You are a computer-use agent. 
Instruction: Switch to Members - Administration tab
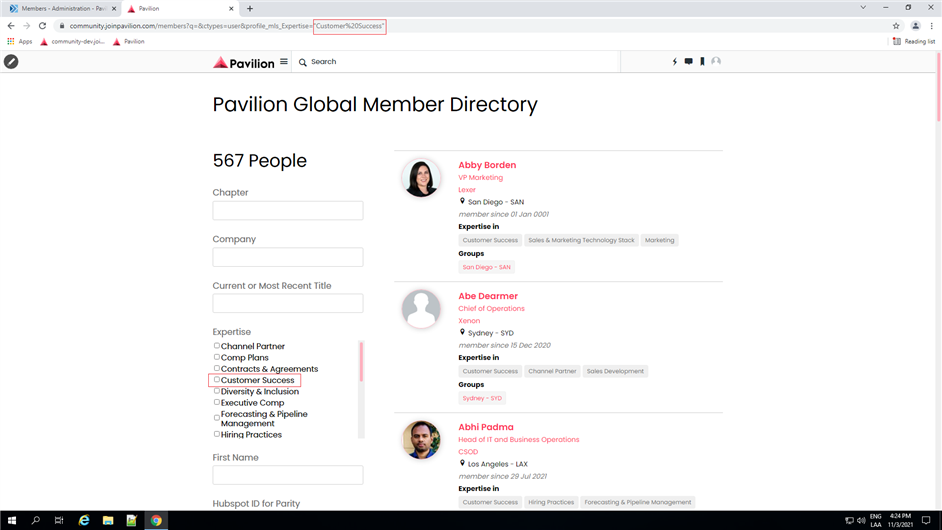(60, 8)
